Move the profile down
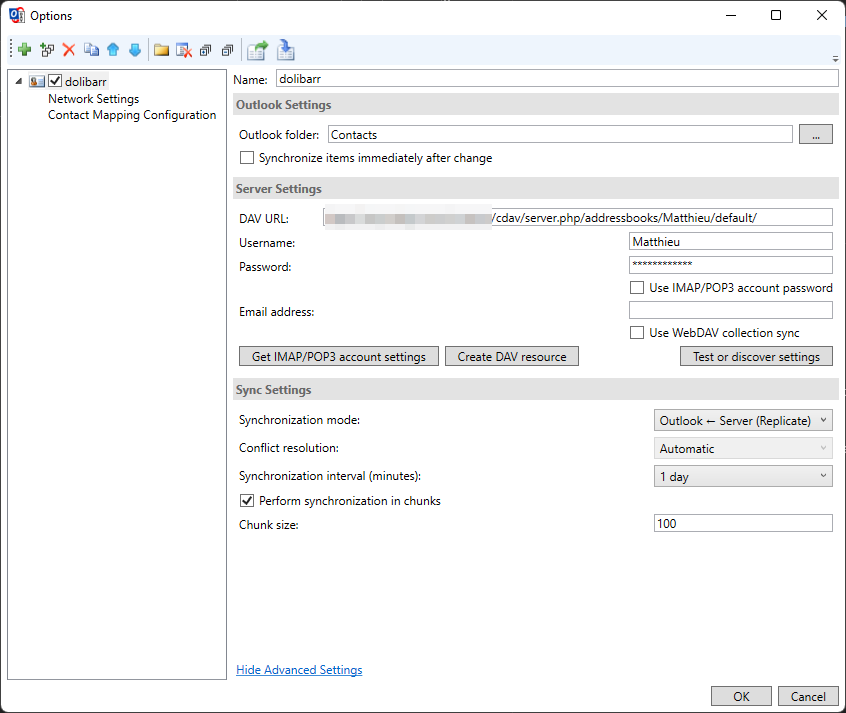Image resolution: width=846 pixels, height=713 pixels. [x=136, y=49]
